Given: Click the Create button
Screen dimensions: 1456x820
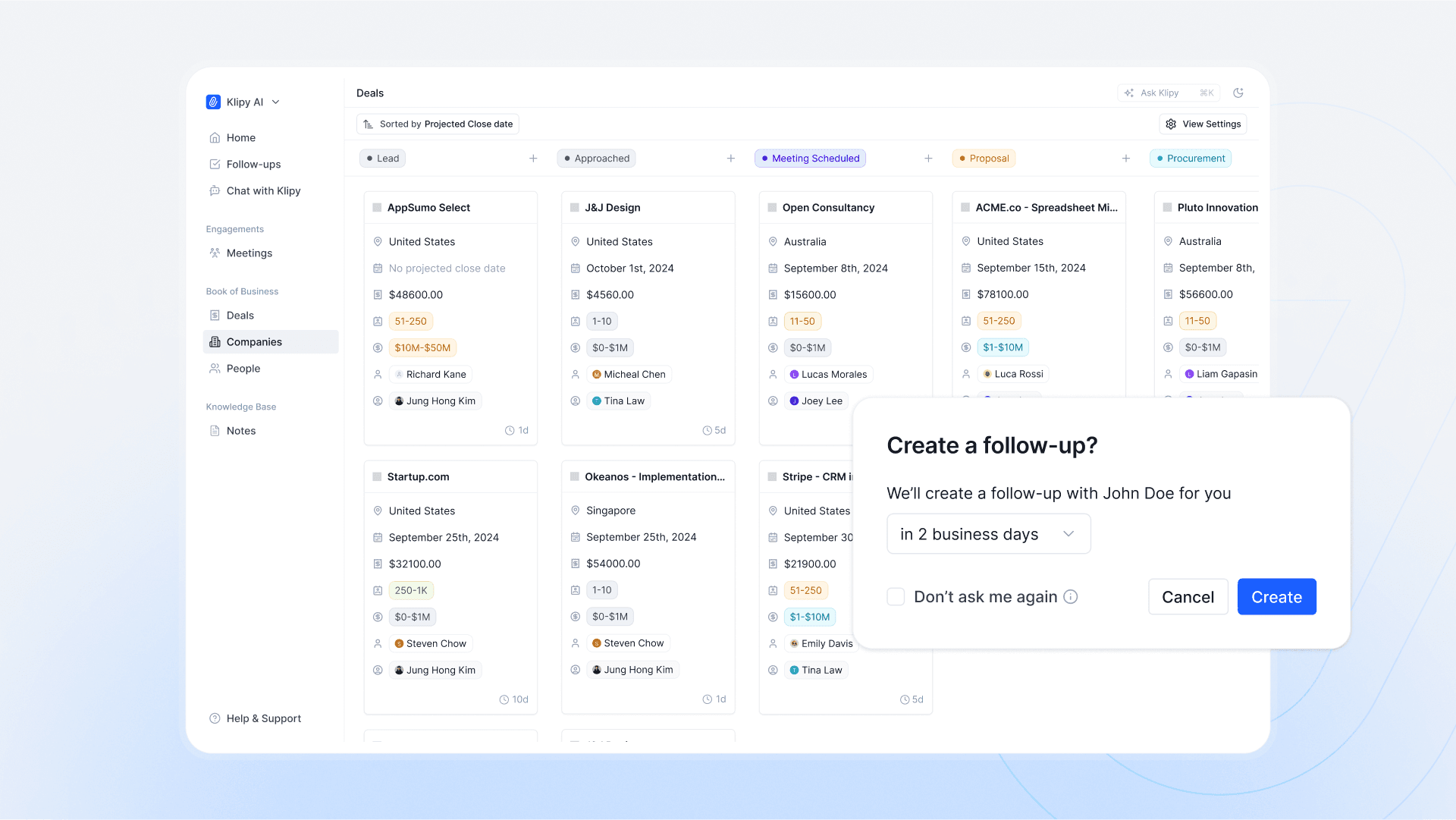Looking at the screenshot, I should 1276,597.
